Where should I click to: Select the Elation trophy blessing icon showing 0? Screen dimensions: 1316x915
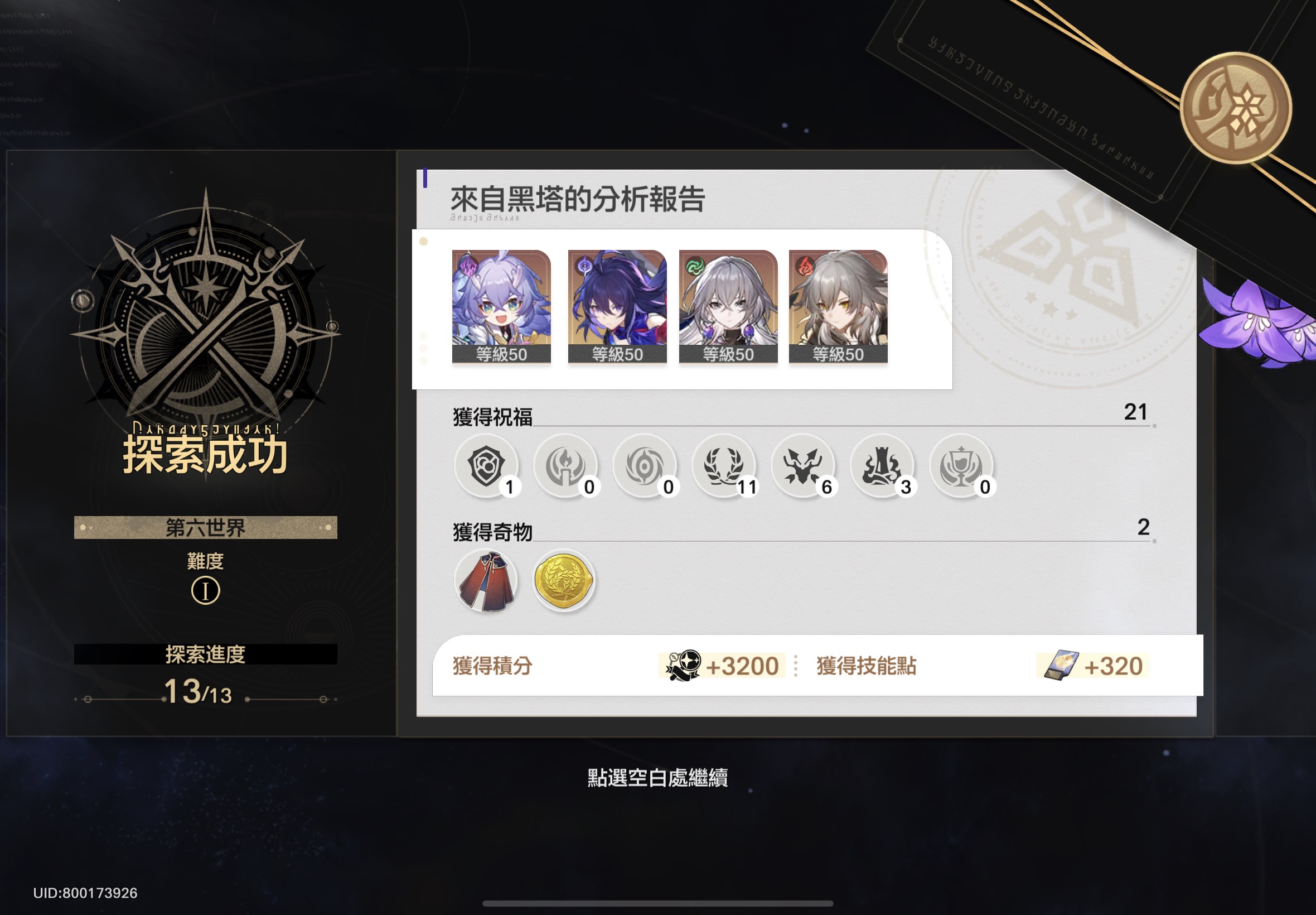coord(961,465)
